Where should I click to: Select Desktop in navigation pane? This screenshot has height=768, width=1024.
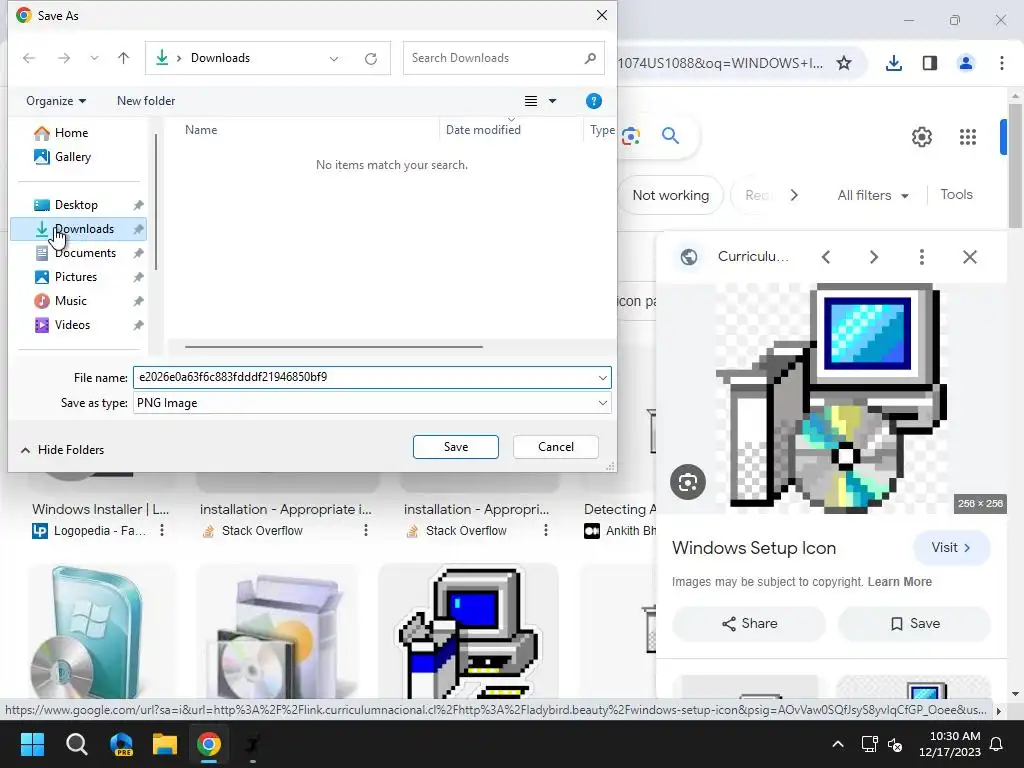[x=78, y=204]
